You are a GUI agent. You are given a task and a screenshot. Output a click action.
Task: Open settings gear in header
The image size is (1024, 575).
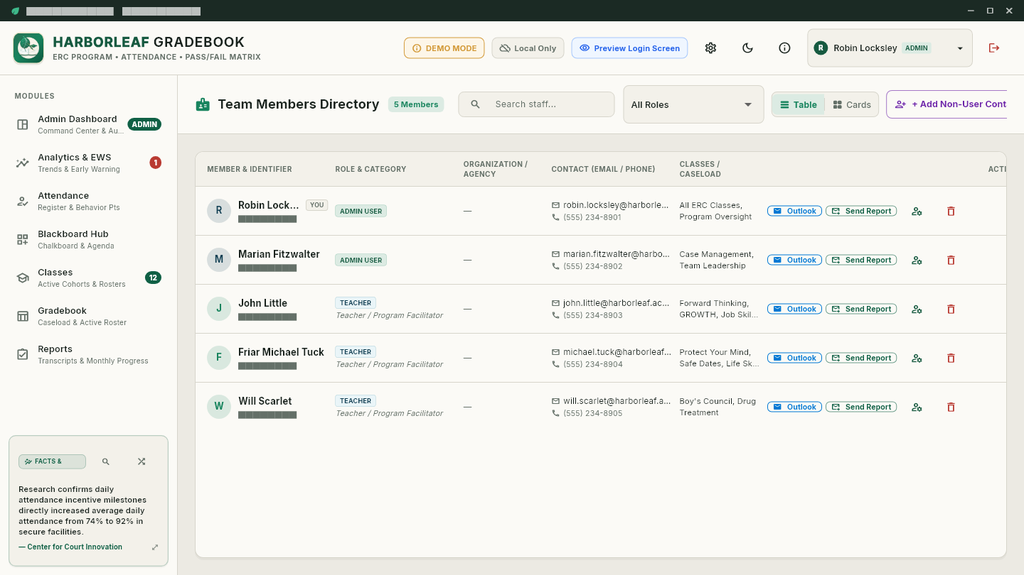pos(711,48)
